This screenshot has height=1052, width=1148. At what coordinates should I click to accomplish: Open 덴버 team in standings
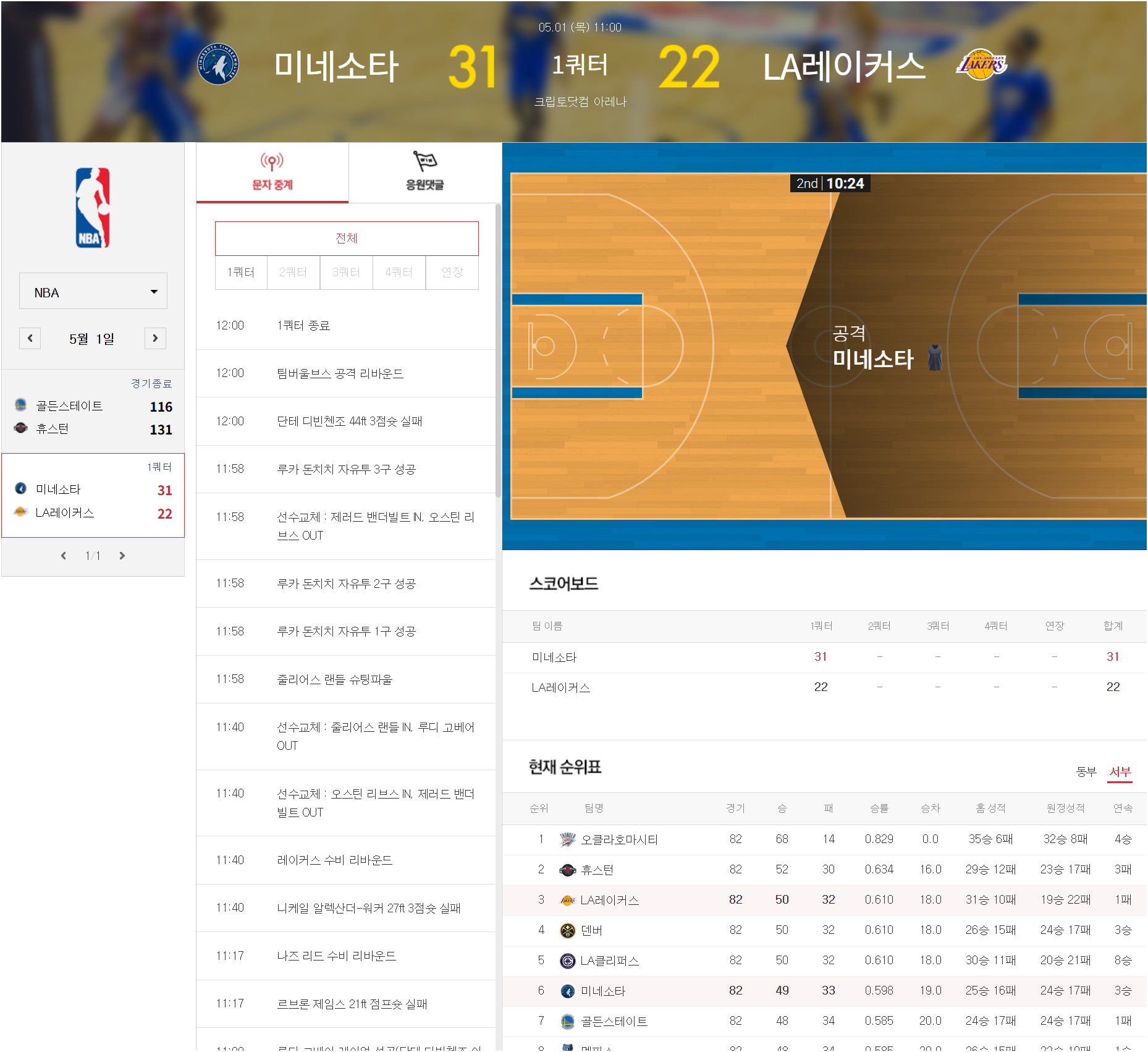pyautogui.click(x=591, y=930)
